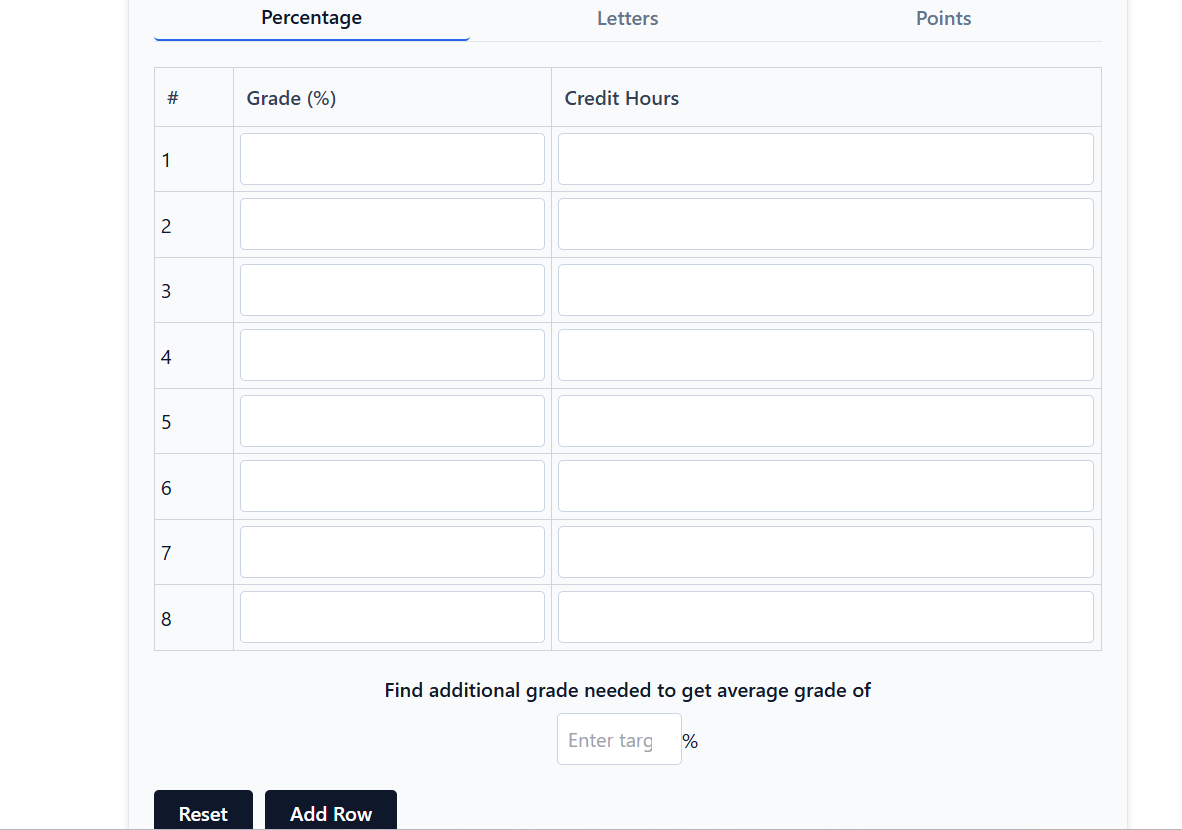
Task: Click the Grade (%) field in row 3
Action: point(392,289)
